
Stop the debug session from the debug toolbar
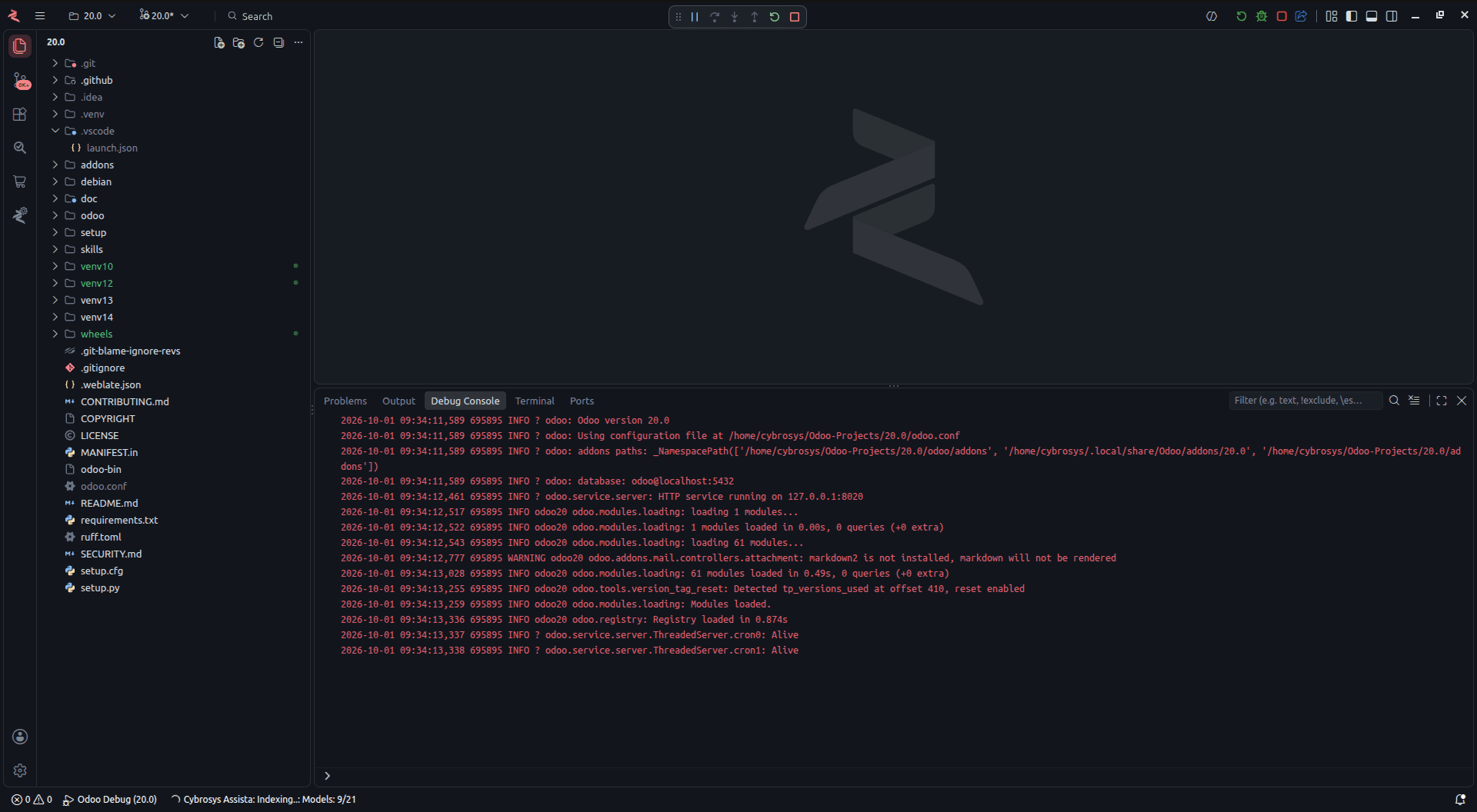795,17
